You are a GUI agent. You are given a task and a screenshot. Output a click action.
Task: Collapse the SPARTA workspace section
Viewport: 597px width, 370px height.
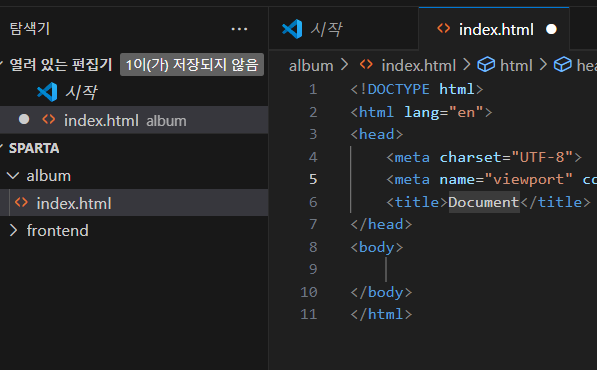[2, 148]
